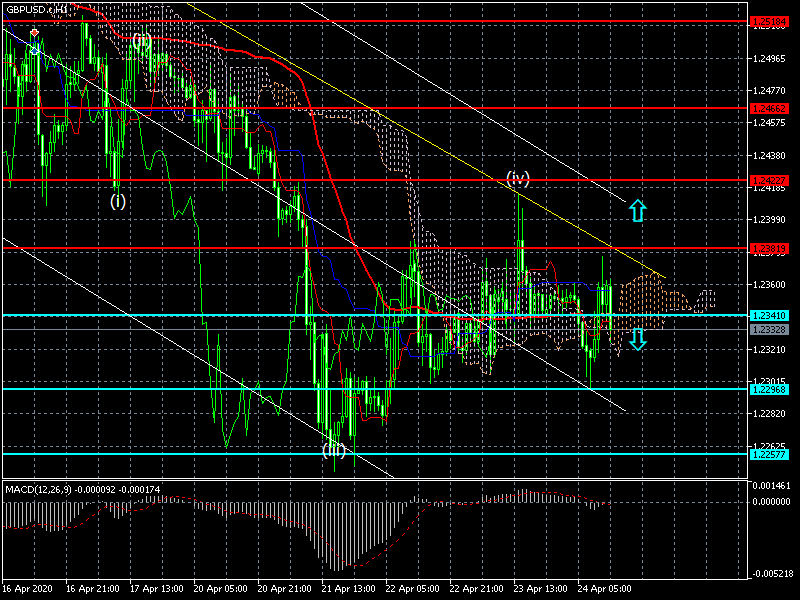Click the GBPUSD.c,H1 symbol label
The width and height of the screenshot is (800, 600).
(36, 10)
